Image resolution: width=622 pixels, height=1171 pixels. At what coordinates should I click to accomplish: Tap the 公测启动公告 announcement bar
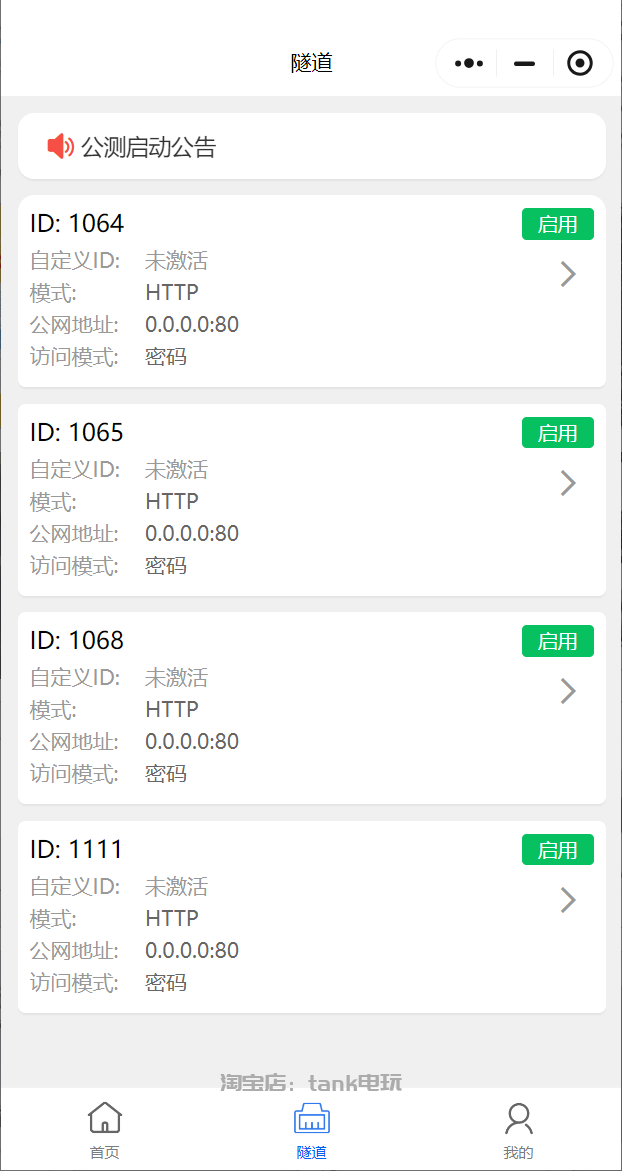click(x=311, y=145)
